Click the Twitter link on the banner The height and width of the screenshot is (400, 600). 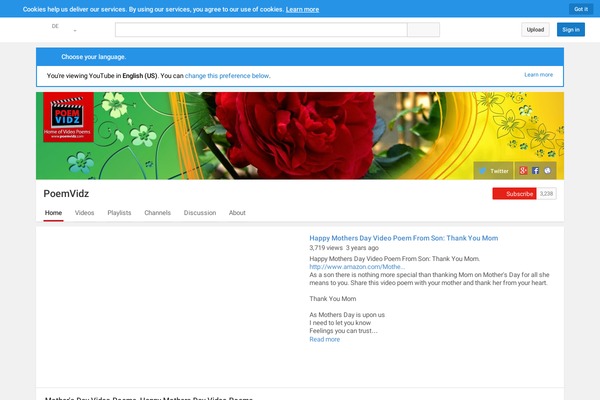pyautogui.click(x=494, y=171)
